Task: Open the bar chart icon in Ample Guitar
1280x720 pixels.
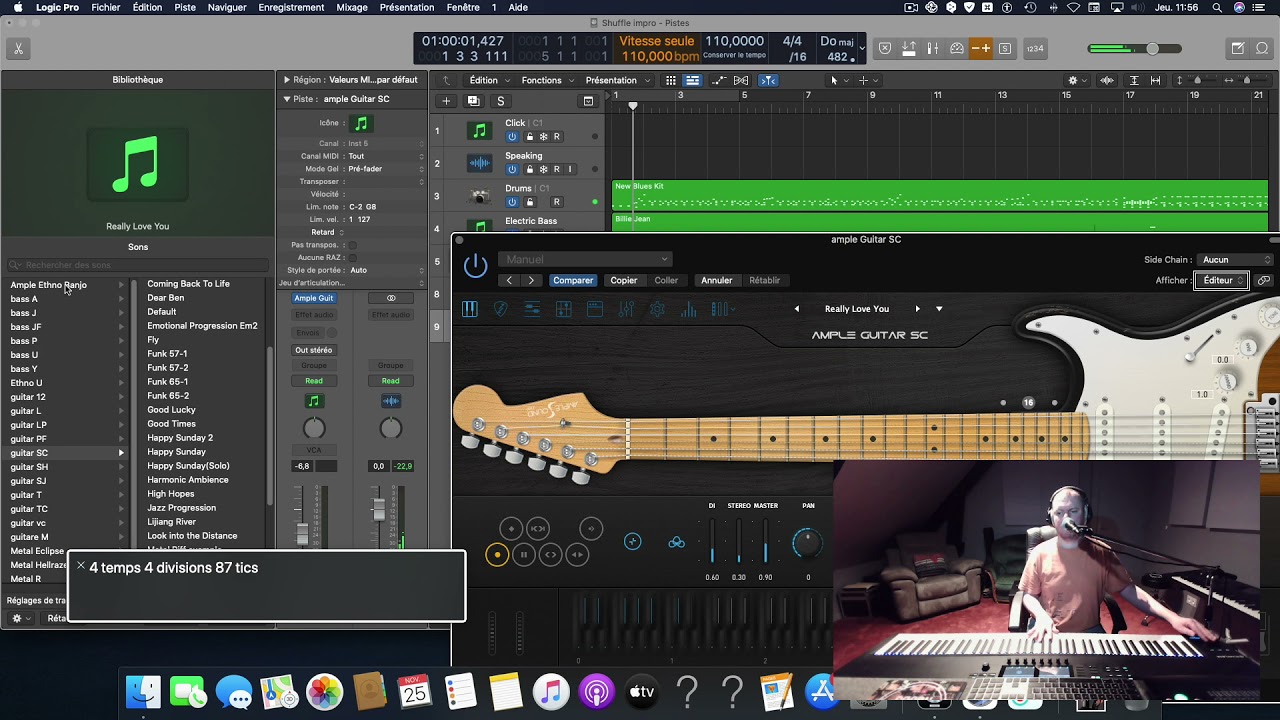Action: tap(688, 310)
